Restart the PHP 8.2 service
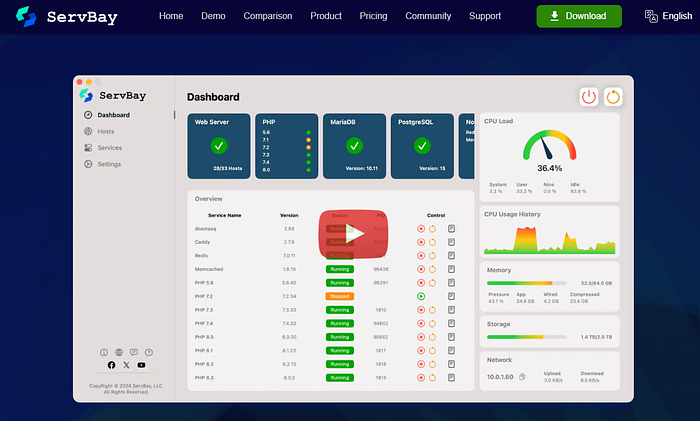Screen dimensions: 700x421 (432, 364)
